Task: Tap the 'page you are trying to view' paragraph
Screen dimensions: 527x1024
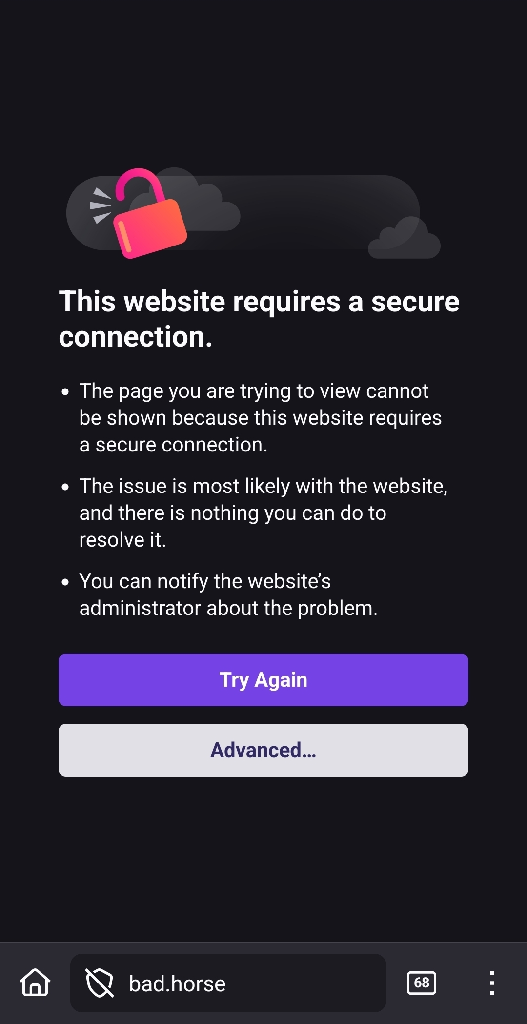Action: pyautogui.click(x=261, y=418)
